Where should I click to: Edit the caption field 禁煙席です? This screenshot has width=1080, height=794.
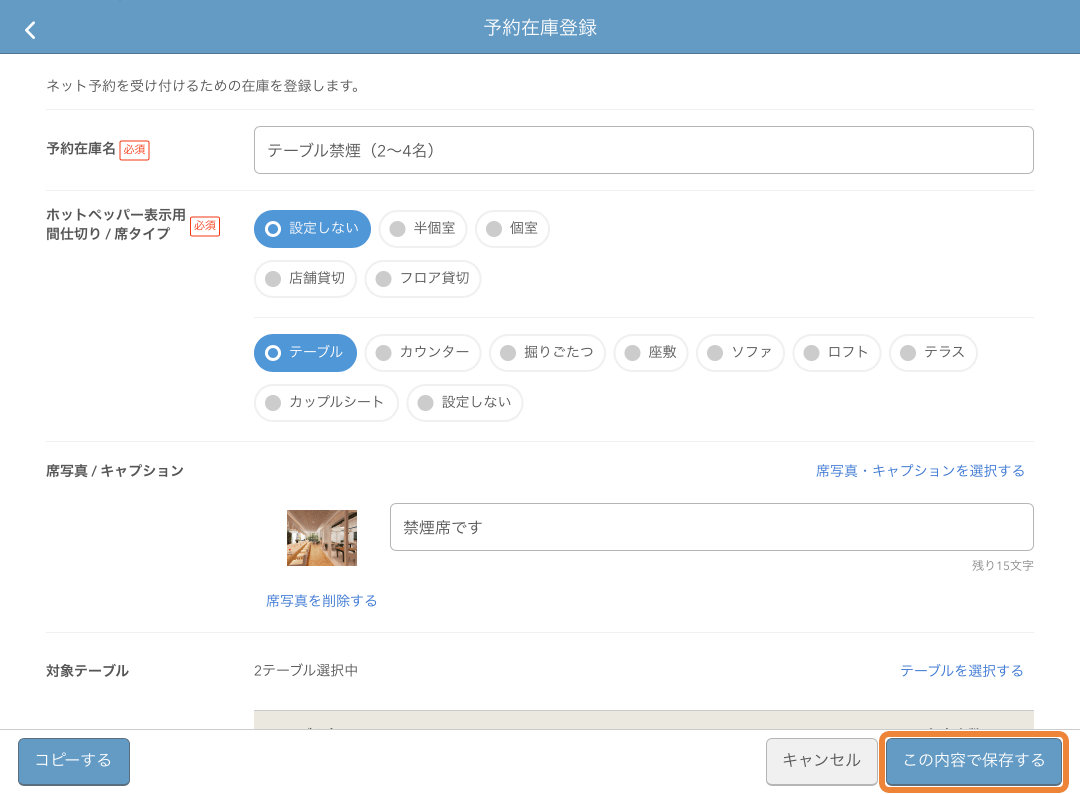712,527
